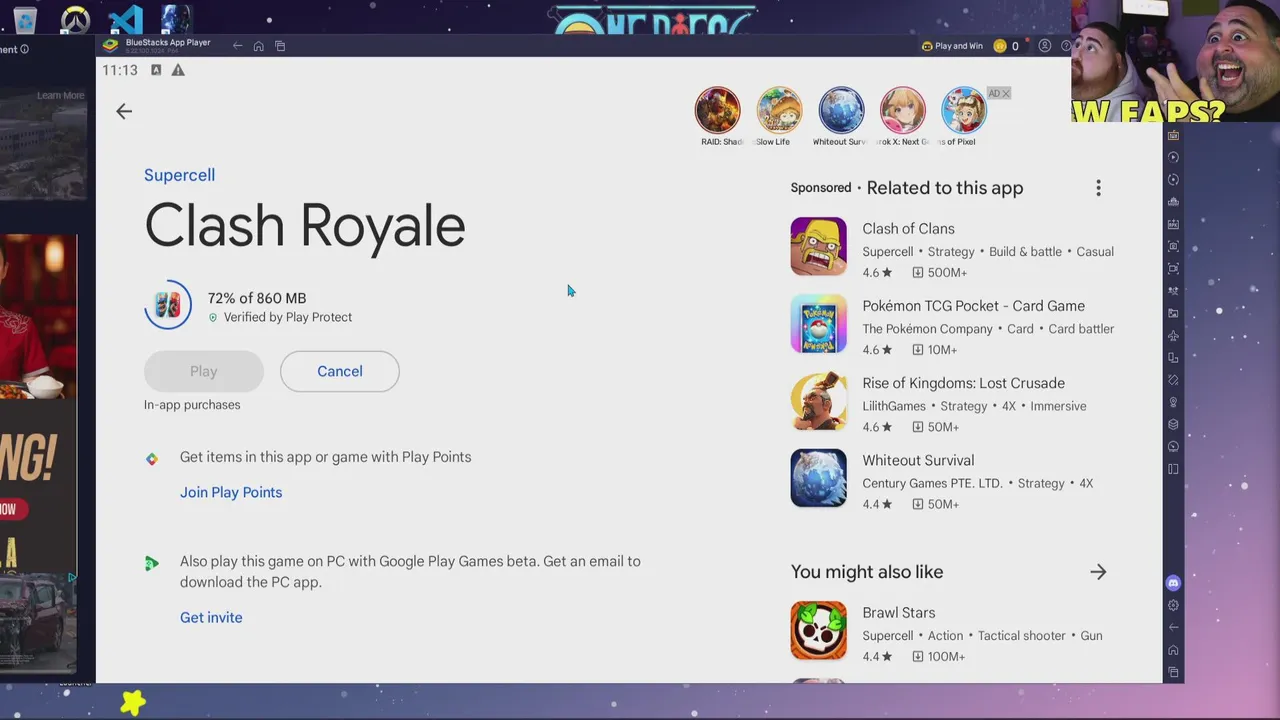Open the Supercell developer link
The image size is (1280, 720).
tap(179, 175)
